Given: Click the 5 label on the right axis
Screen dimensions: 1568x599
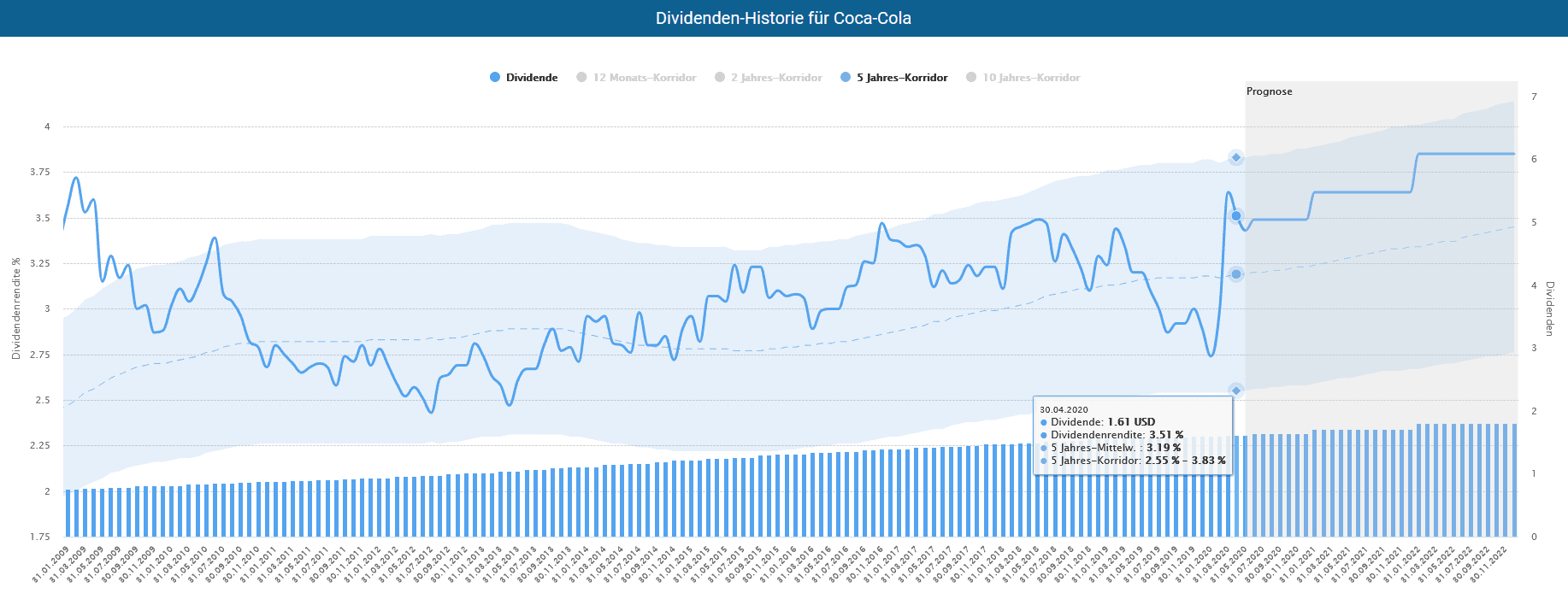Looking at the screenshot, I should click(x=1534, y=222).
